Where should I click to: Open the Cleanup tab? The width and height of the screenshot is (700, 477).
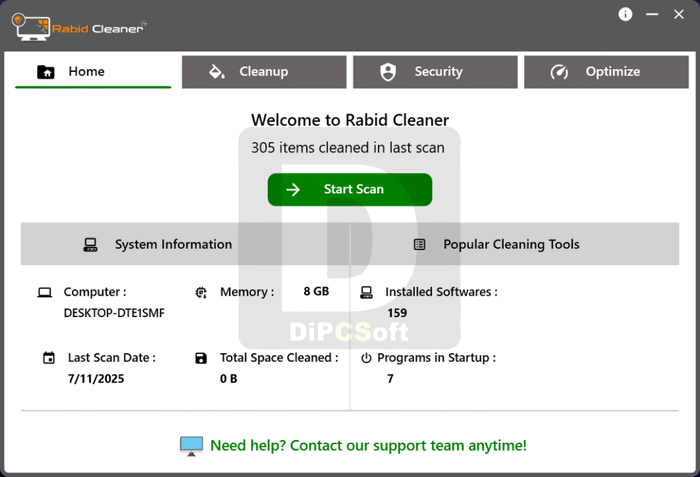click(x=264, y=72)
